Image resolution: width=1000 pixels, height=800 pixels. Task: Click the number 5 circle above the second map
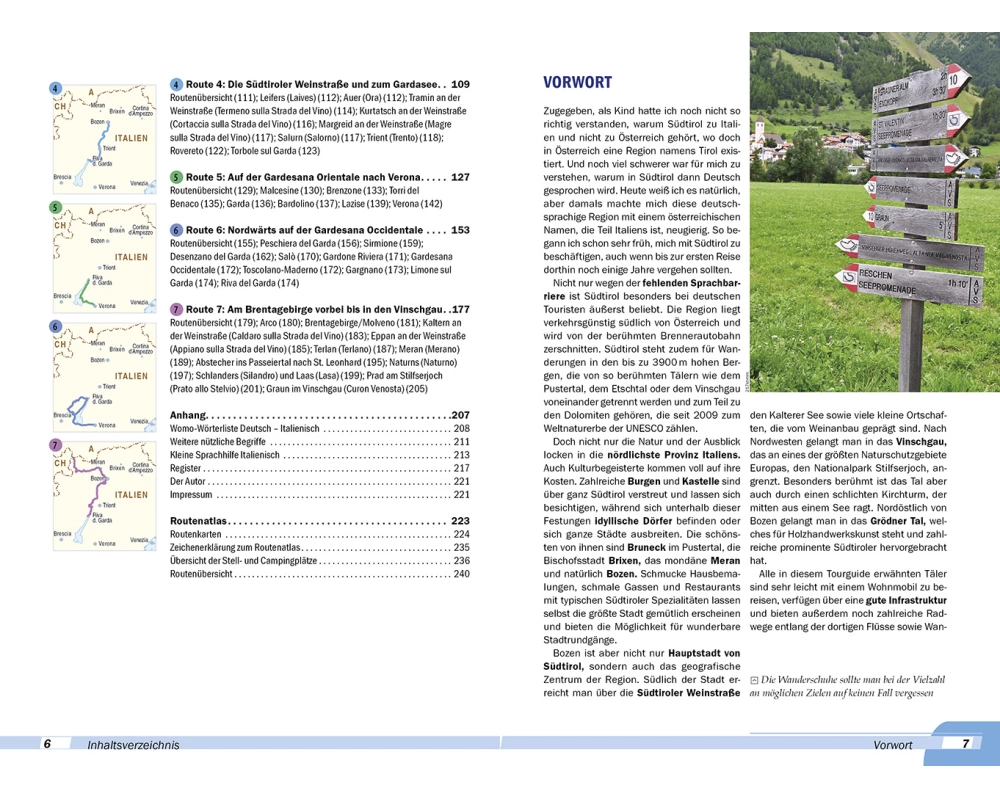click(x=57, y=207)
